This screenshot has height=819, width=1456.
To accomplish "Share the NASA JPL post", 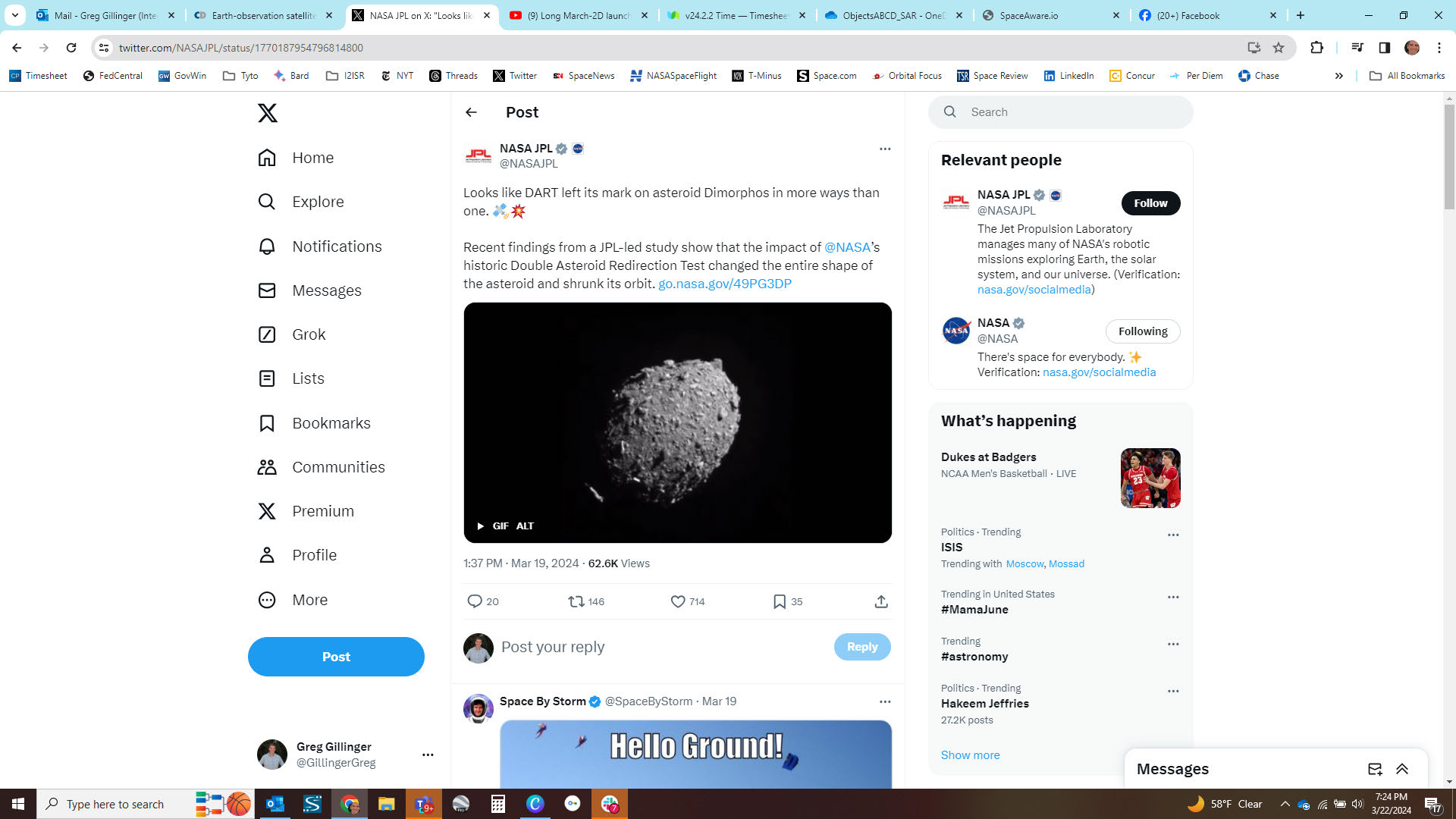I will pos(881,601).
